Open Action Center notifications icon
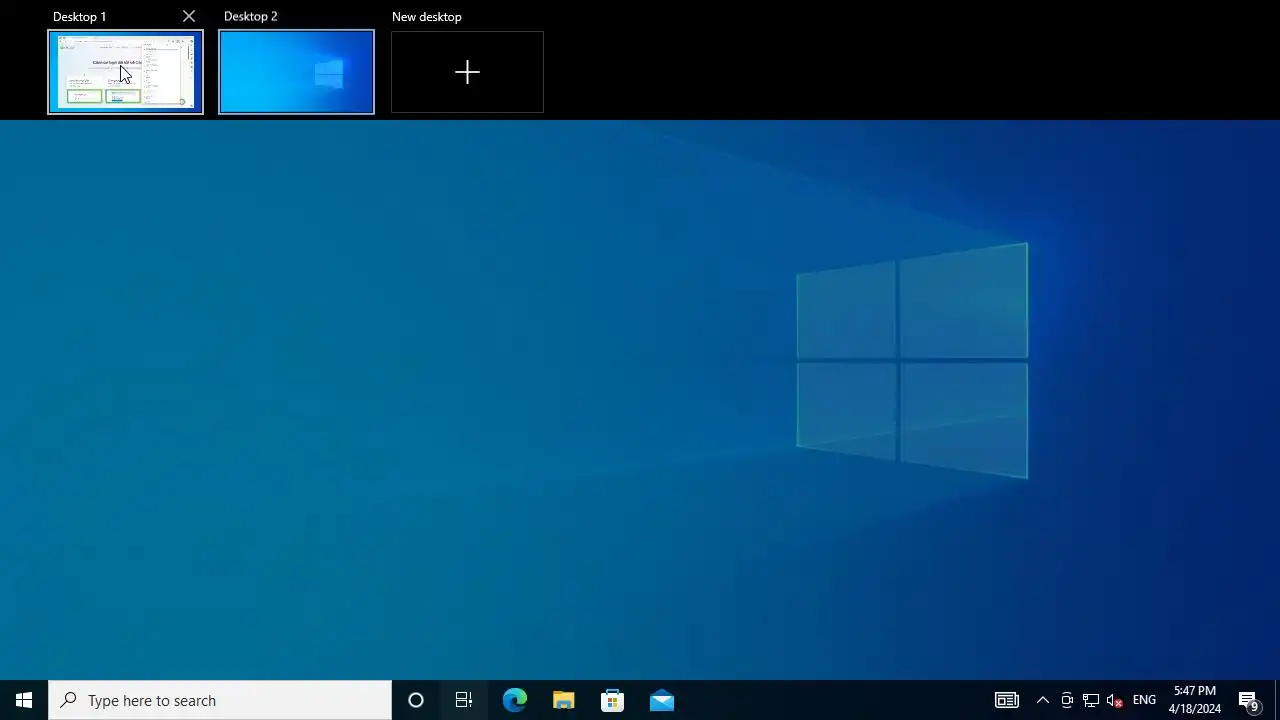The width and height of the screenshot is (1280, 720). coord(1248,700)
